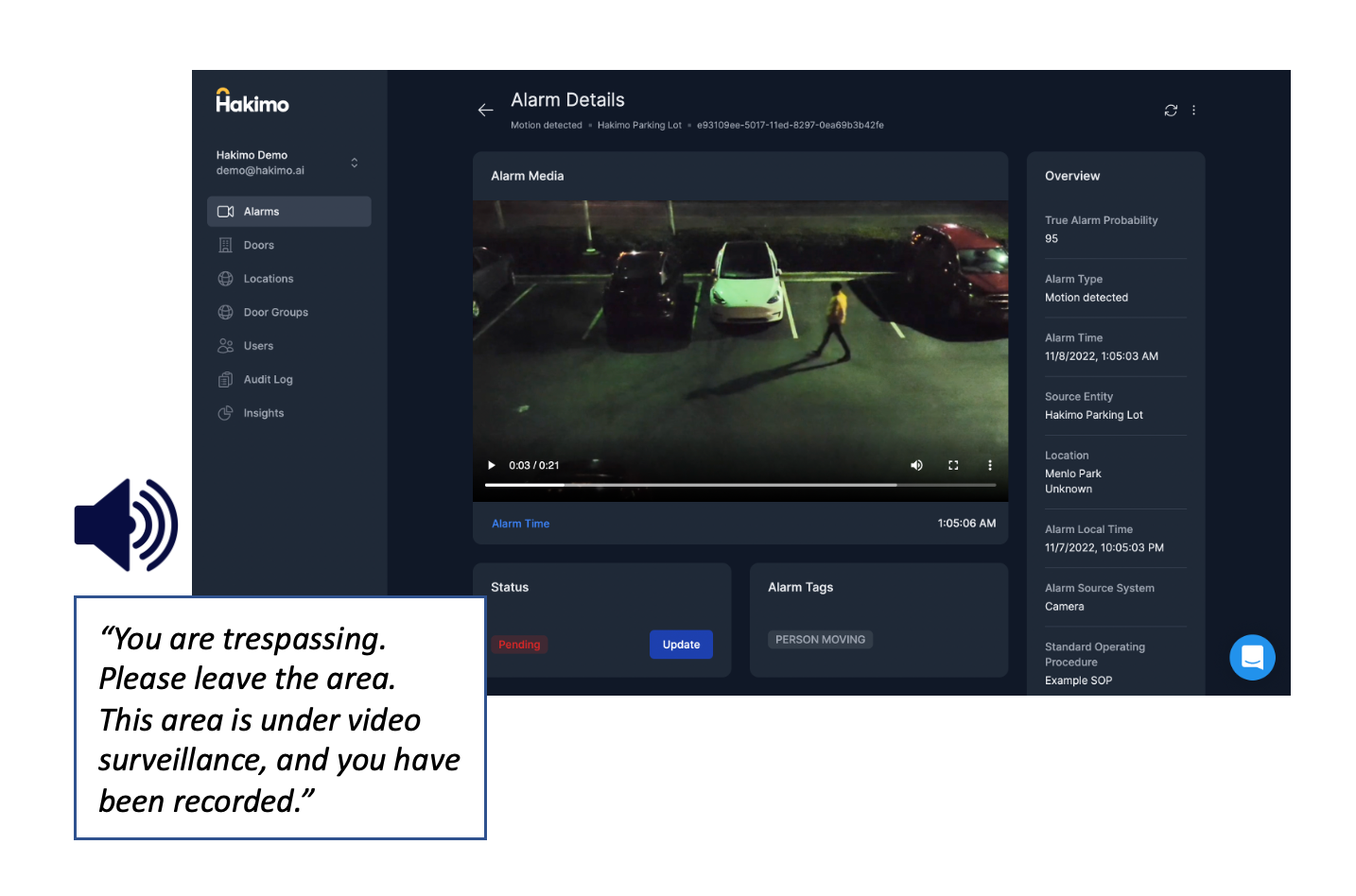The image size is (1356, 896).
Task: Click the Users people icon
Action: point(225,346)
